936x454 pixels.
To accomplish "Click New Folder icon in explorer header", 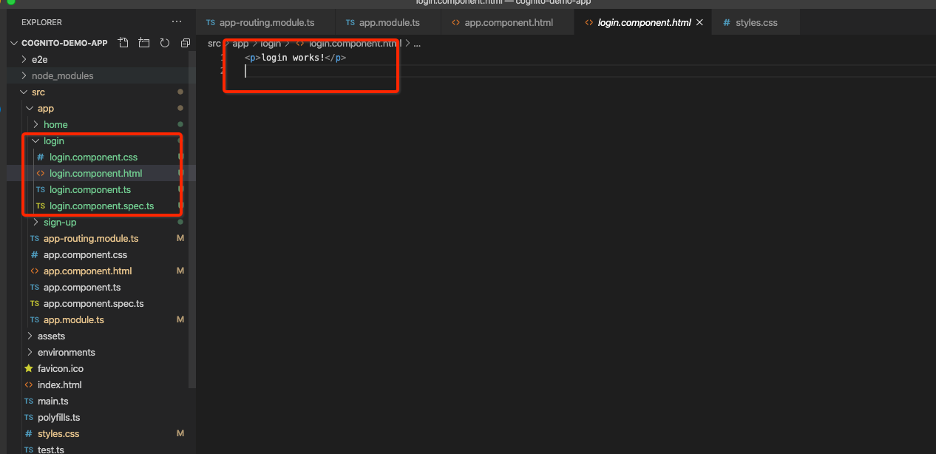I will pyautogui.click(x=144, y=43).
